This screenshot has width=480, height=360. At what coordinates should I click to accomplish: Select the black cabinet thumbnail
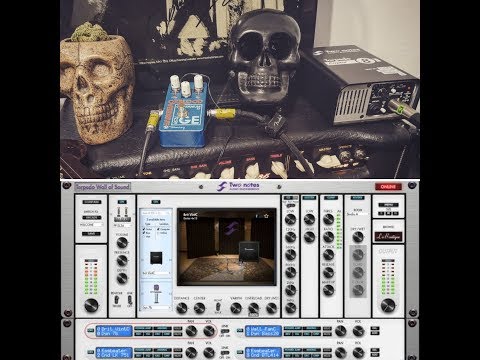(156, 257)
